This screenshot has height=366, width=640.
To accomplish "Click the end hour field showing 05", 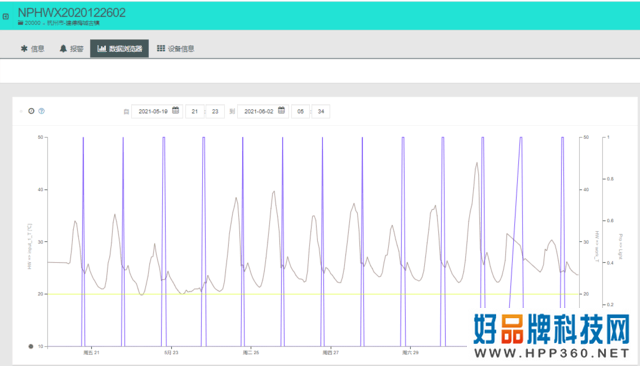I will coord(300,111).
